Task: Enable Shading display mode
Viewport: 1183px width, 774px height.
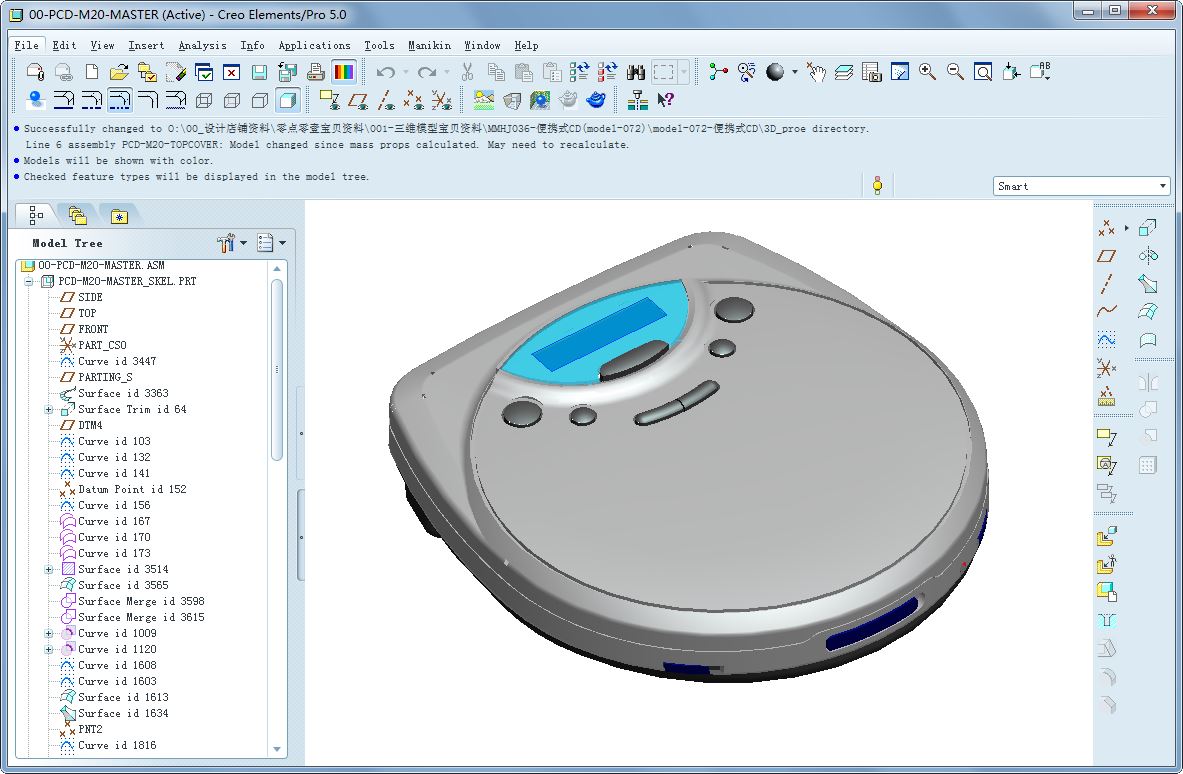Action: [287, 100]
